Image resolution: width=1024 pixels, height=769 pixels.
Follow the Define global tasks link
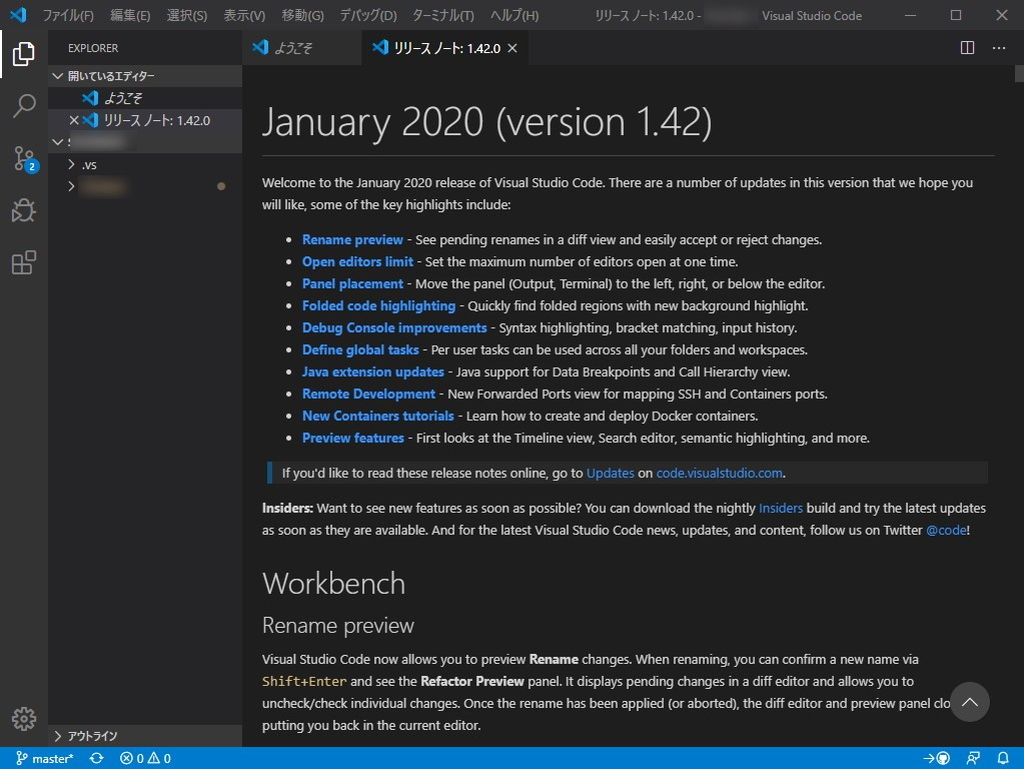(360, 350)
